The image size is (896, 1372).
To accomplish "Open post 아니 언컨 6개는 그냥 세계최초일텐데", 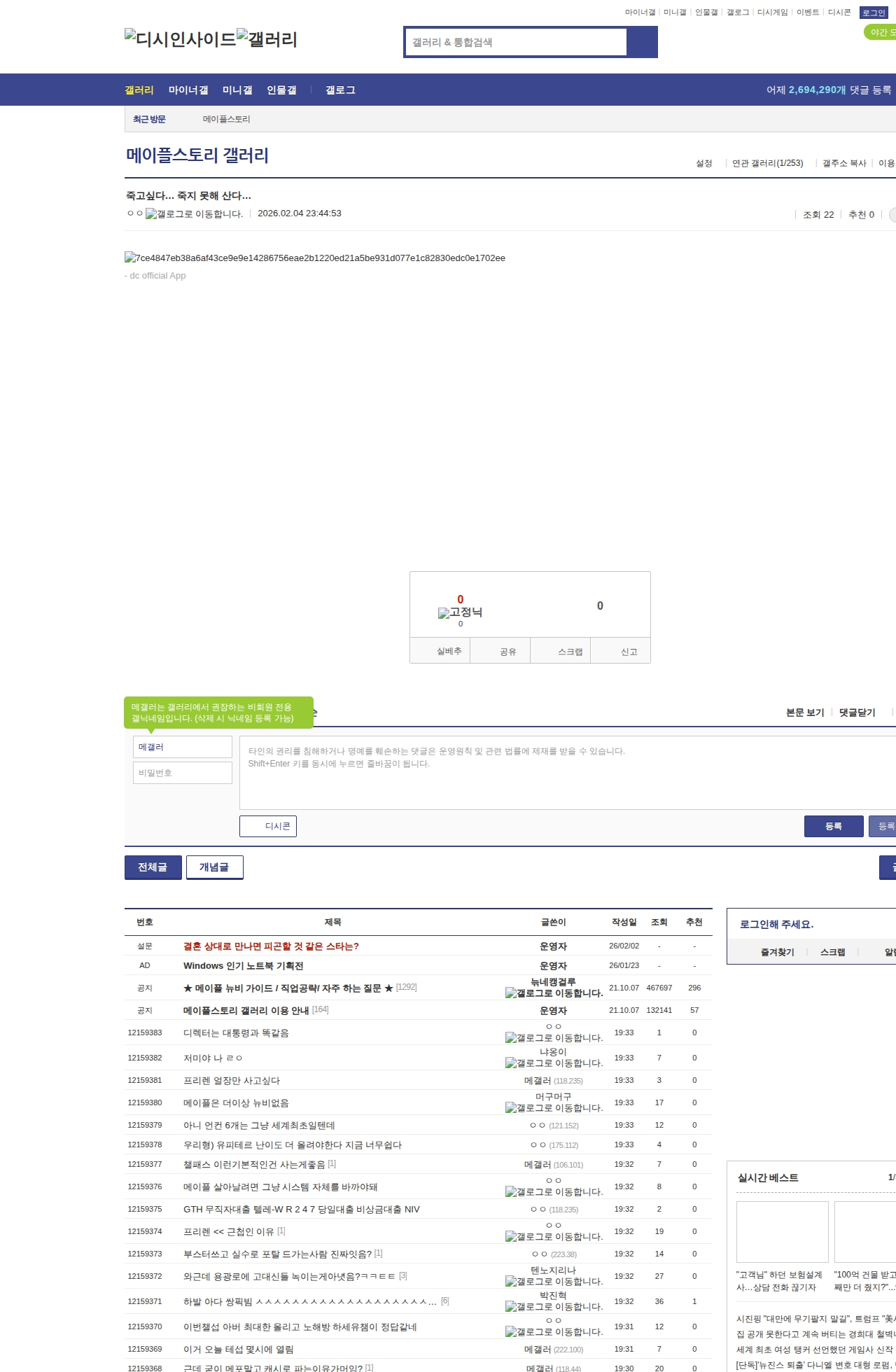I will coord(259,1126).
